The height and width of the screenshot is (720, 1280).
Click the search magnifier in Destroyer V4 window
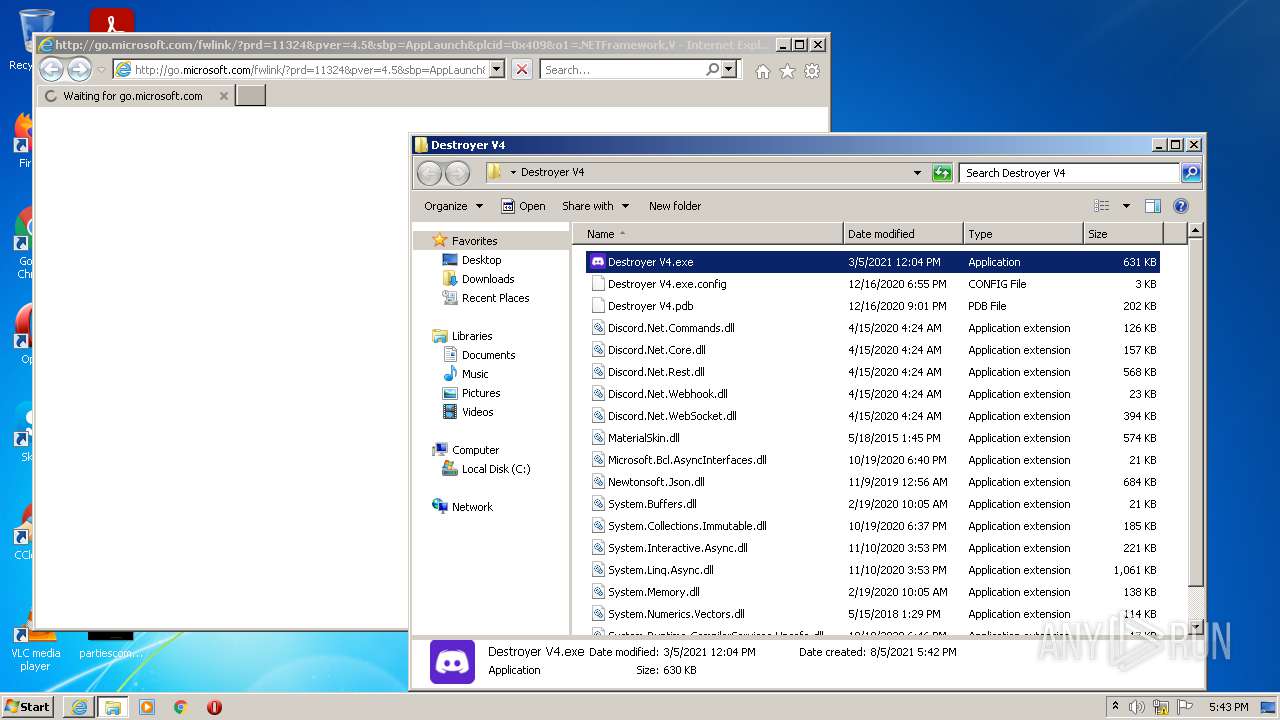tap(1190, 173)
